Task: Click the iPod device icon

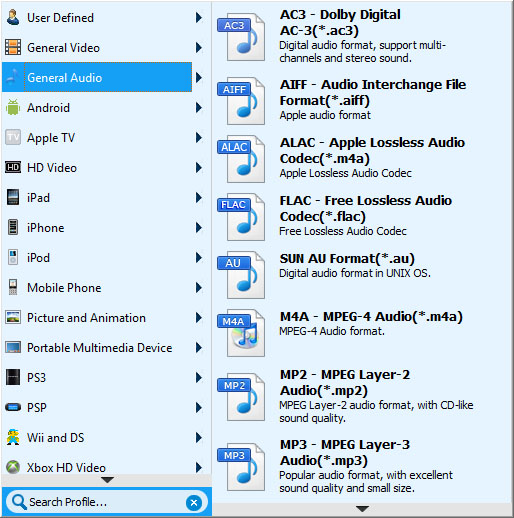Action: (x=13, y=257)
